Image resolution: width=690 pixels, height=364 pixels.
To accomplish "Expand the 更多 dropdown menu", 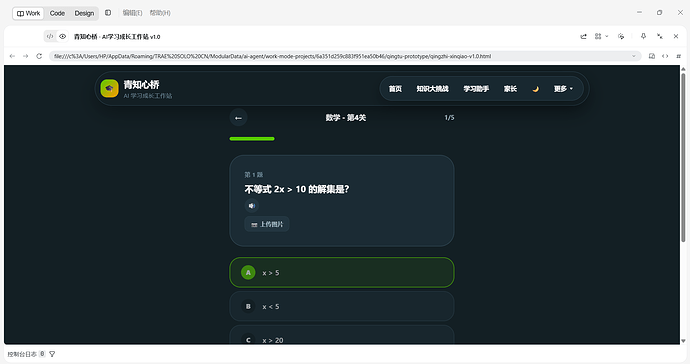I will click(563, 89).
